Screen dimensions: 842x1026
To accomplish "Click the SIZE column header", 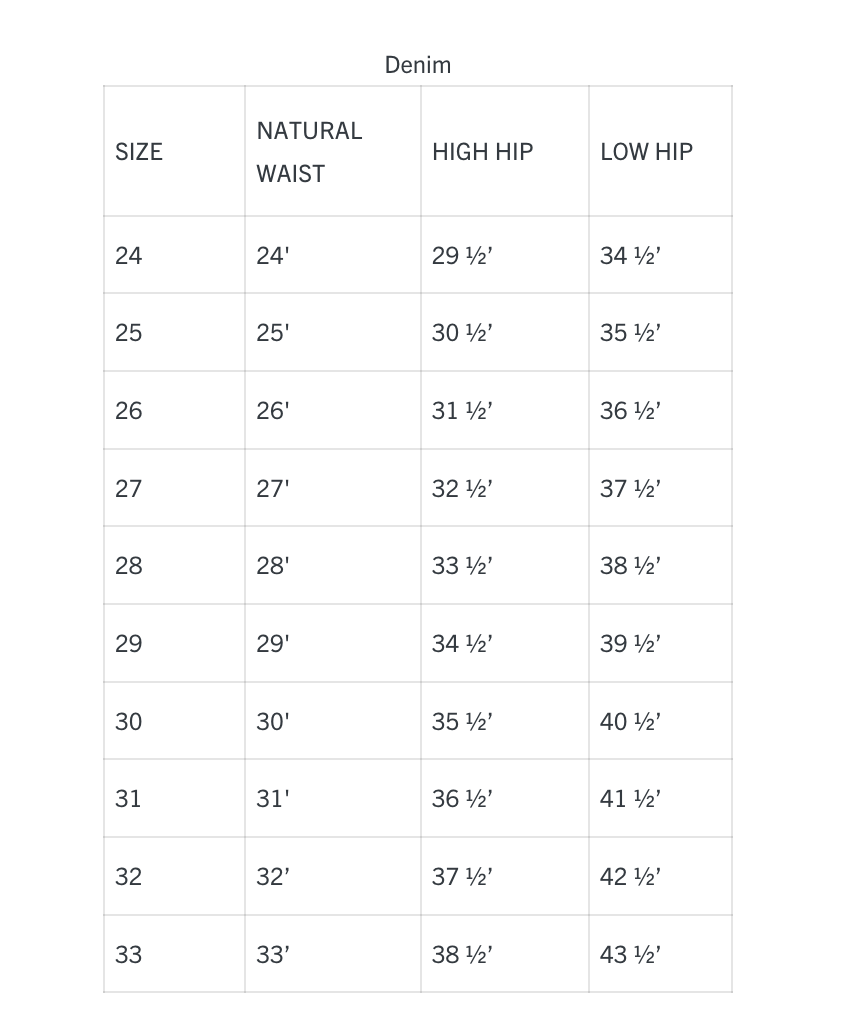I will click(139, 152).
